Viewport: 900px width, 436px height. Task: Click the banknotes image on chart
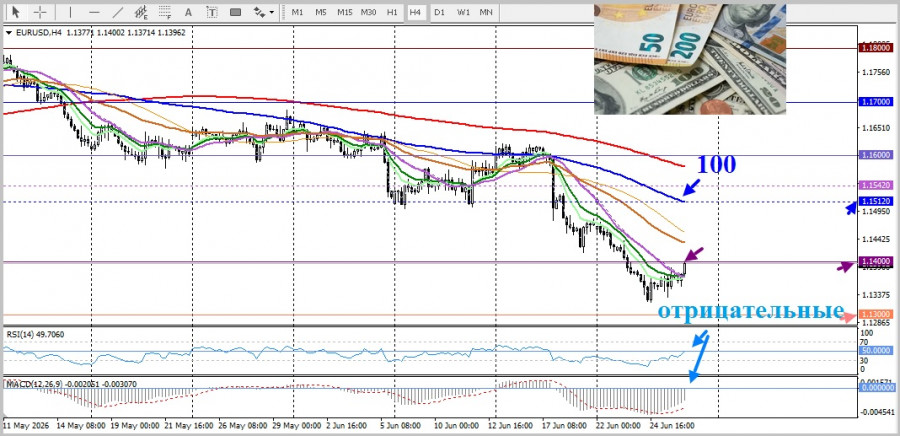pyautogui.click(x=690, y=59)
